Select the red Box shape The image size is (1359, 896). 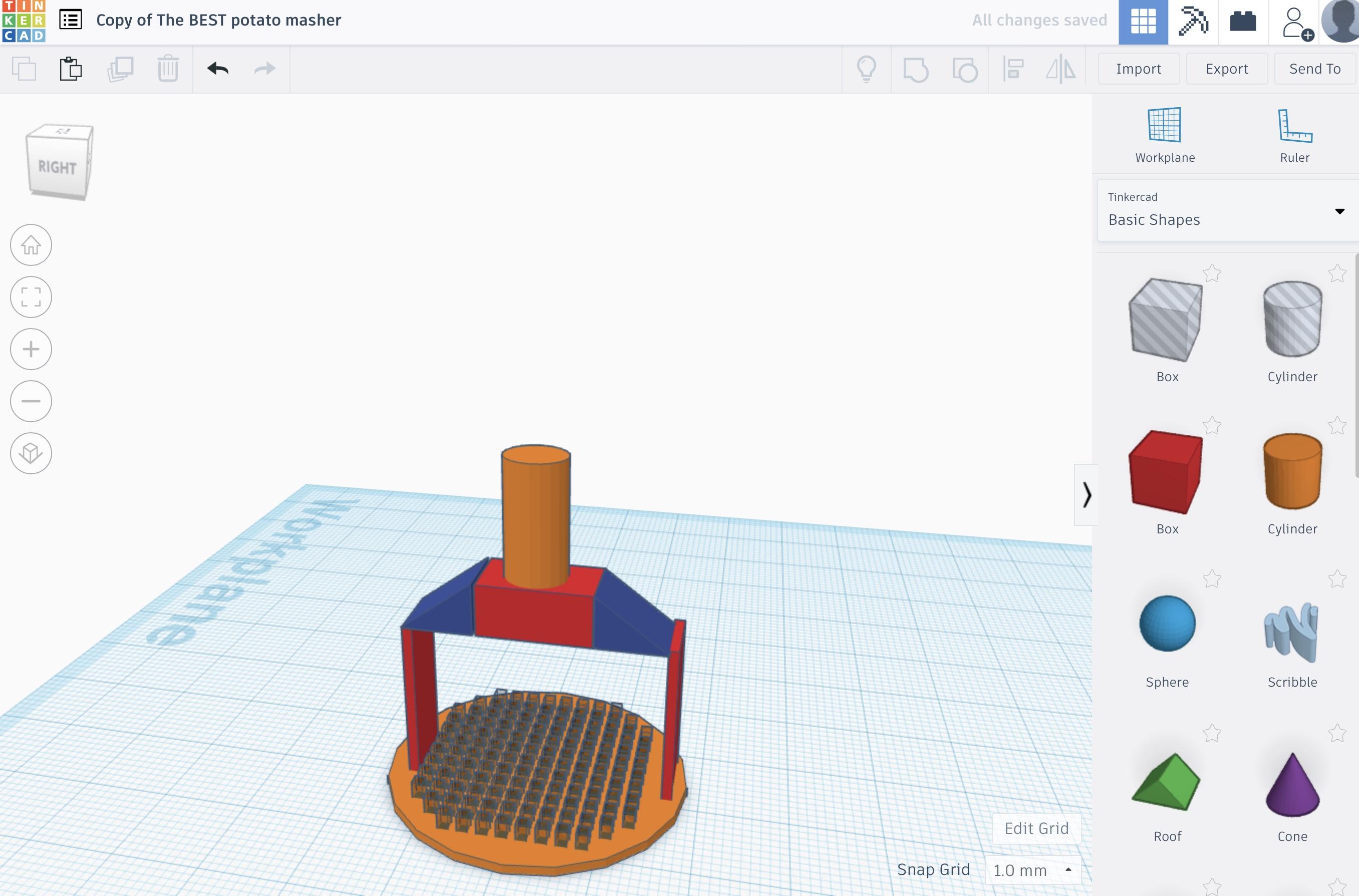tap(1167, 472)
